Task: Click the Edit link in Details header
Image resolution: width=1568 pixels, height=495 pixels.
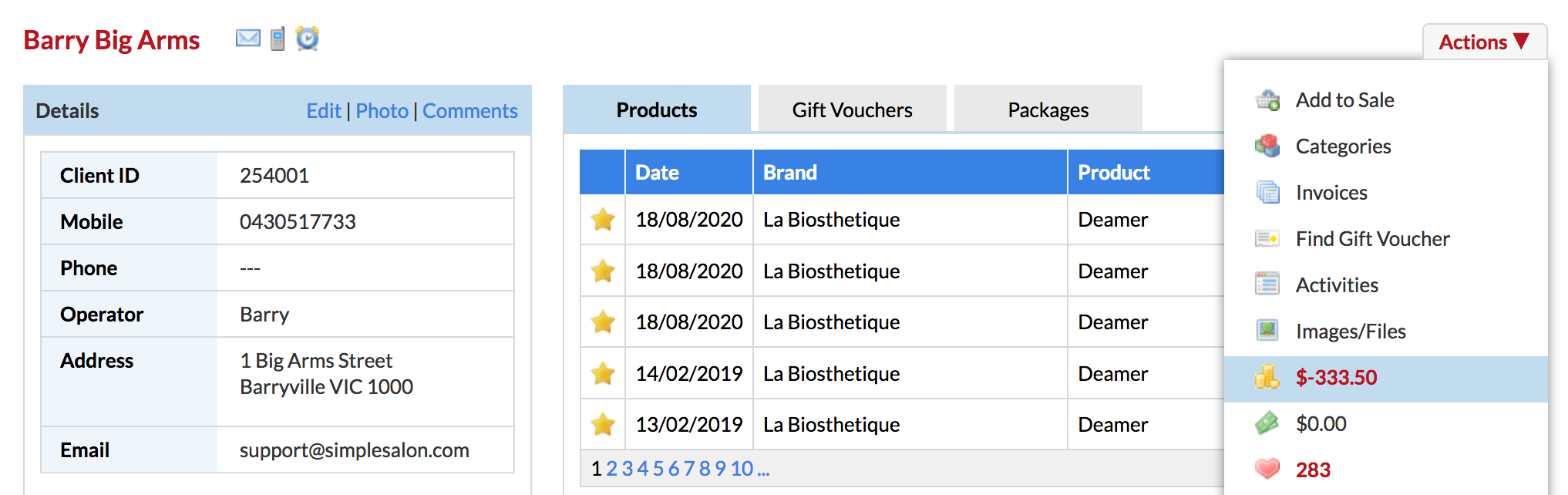Action: [324, 111]
